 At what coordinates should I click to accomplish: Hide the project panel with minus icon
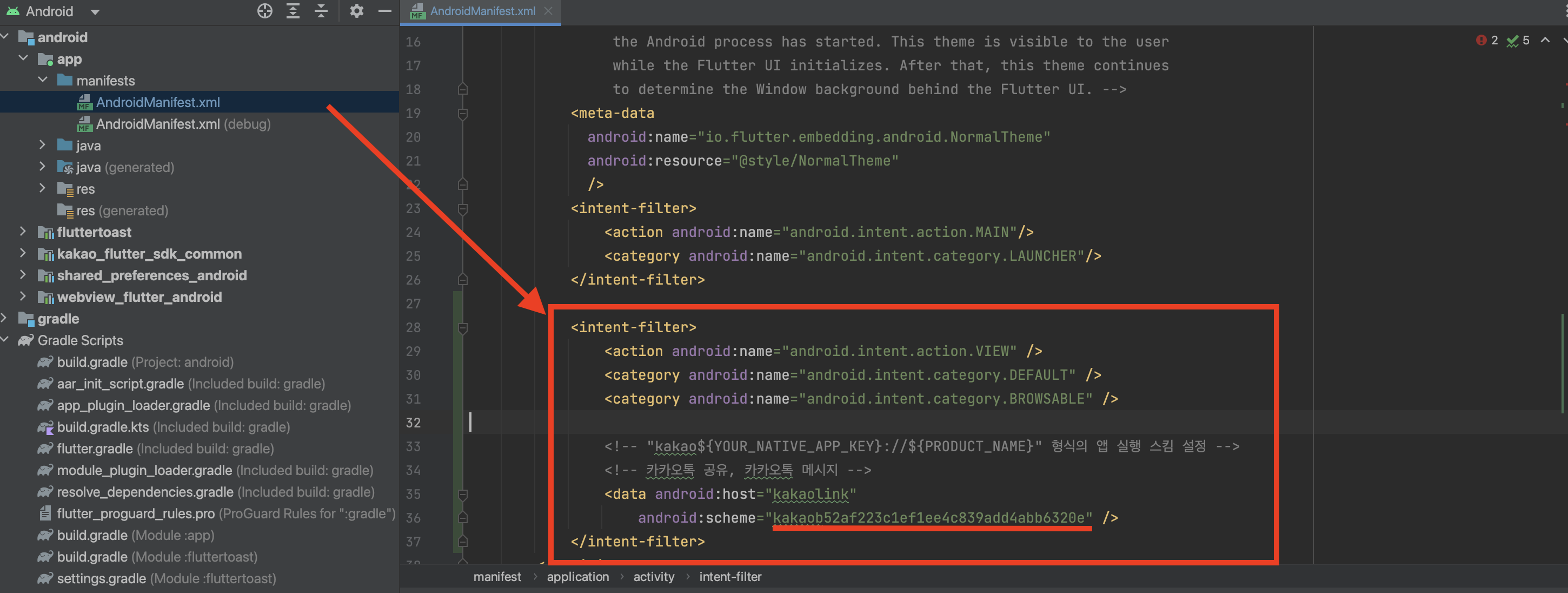(384, 11)
